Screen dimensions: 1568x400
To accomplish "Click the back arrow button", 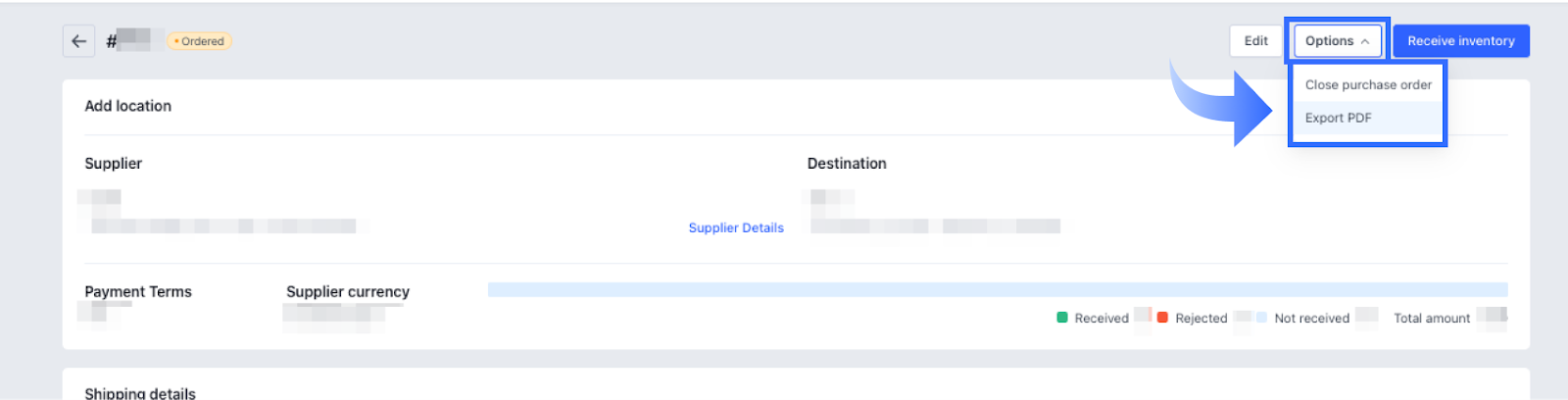I will (x=79, y=41).
